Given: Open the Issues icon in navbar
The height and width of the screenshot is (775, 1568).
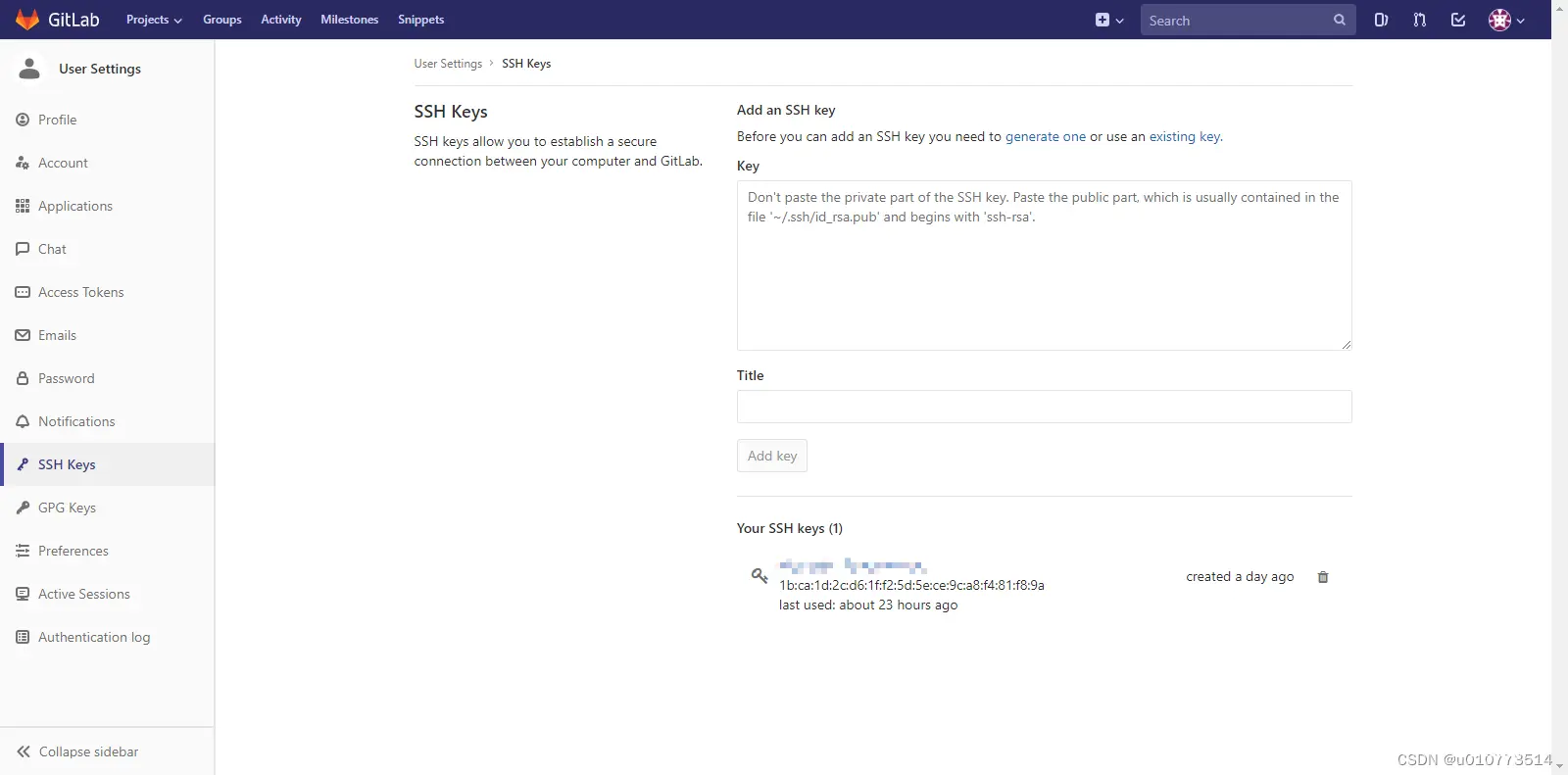Looking at the screenshot, I should [x=1381, y=20].
